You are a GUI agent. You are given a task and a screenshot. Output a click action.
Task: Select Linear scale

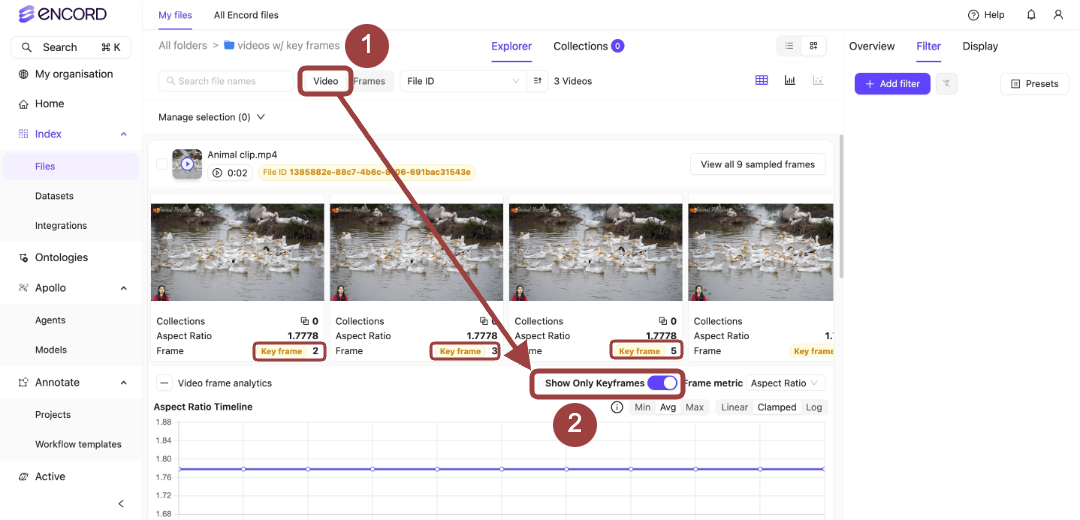tap(734, 407)
